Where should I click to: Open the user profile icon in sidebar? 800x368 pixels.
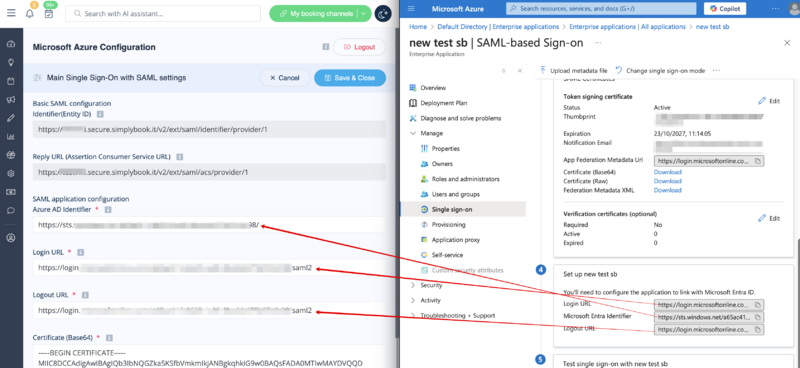click(11, 237)
